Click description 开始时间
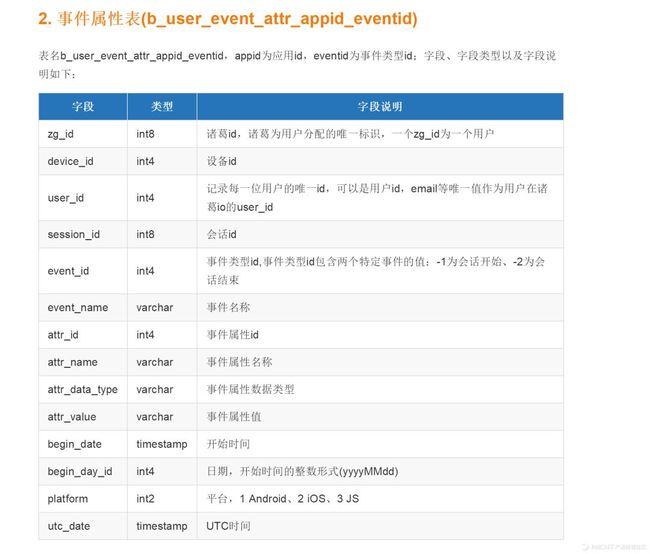 228,444
